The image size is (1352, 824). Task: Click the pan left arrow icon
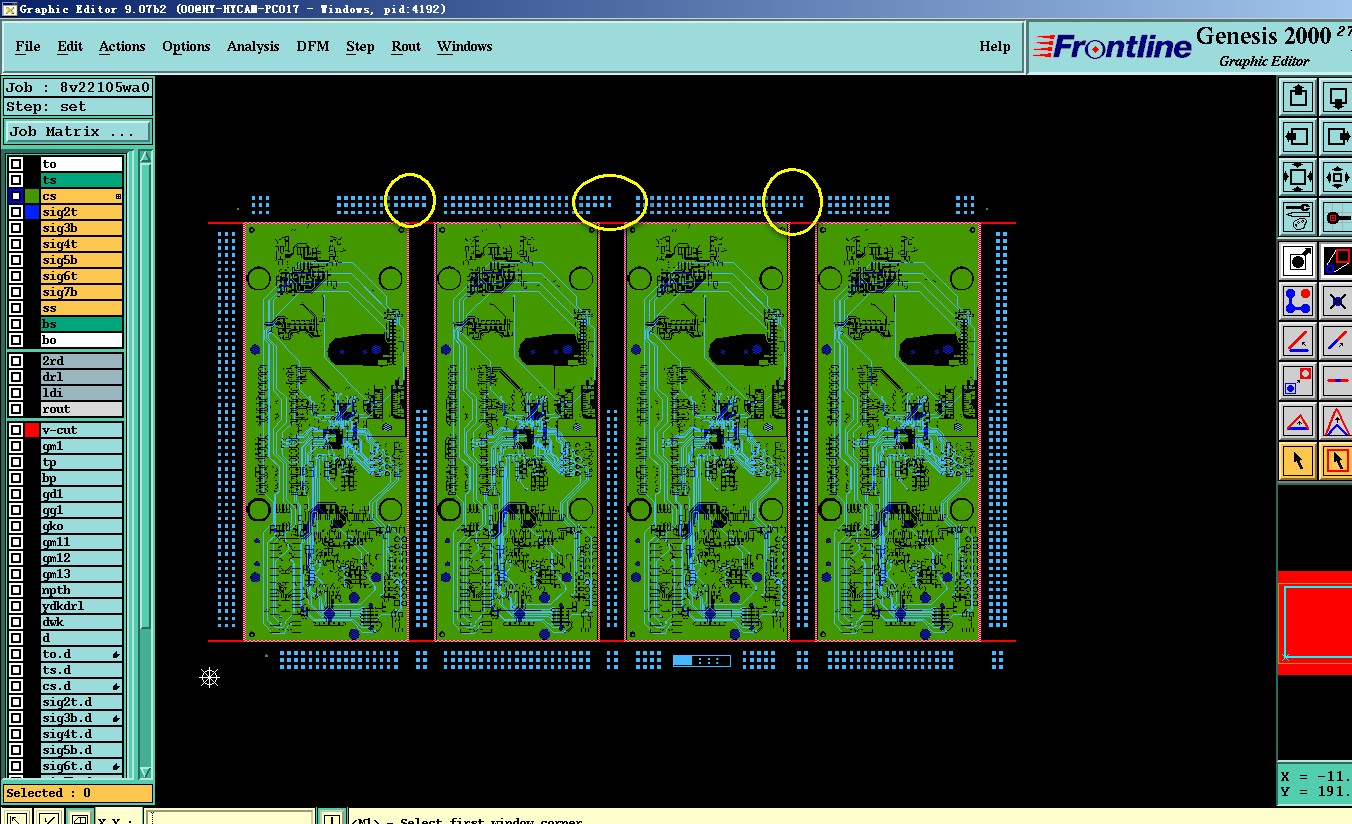(x=1298, y=136)
